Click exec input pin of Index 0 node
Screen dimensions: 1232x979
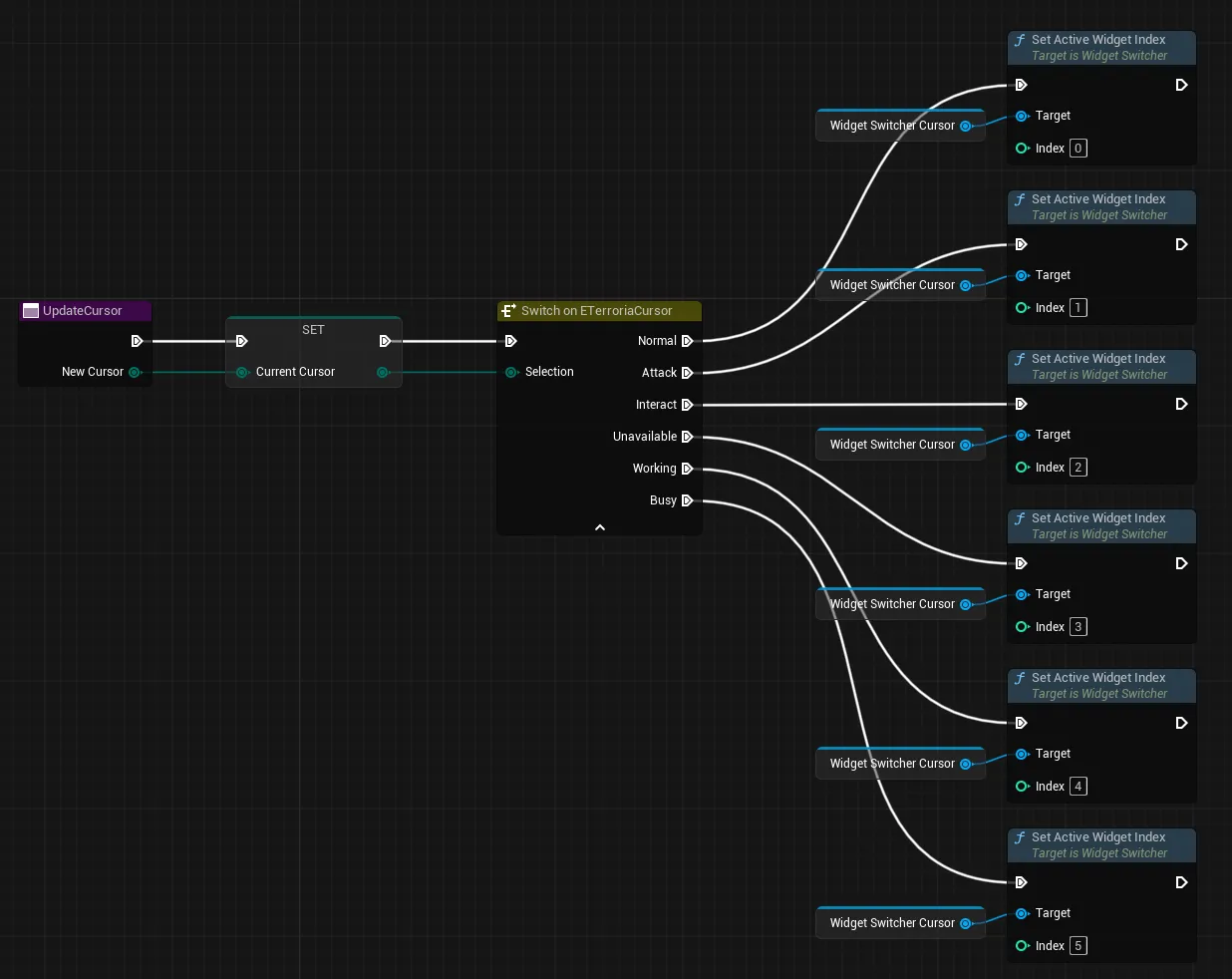(1021, 85)
